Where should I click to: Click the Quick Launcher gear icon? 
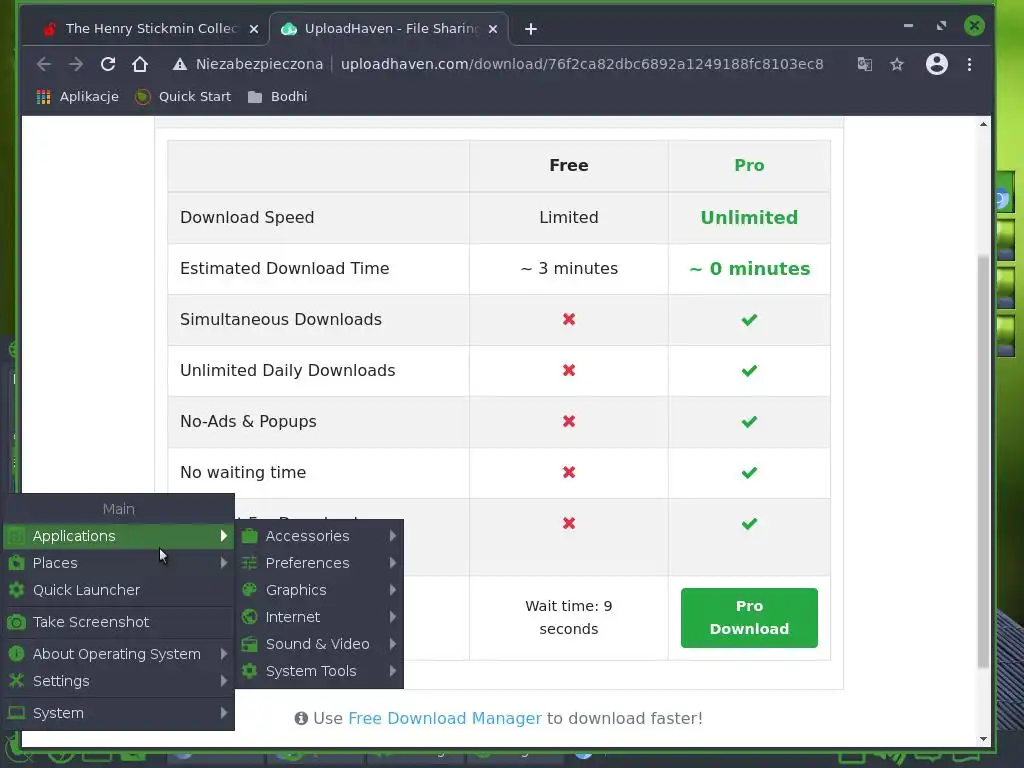coord(16,590)
